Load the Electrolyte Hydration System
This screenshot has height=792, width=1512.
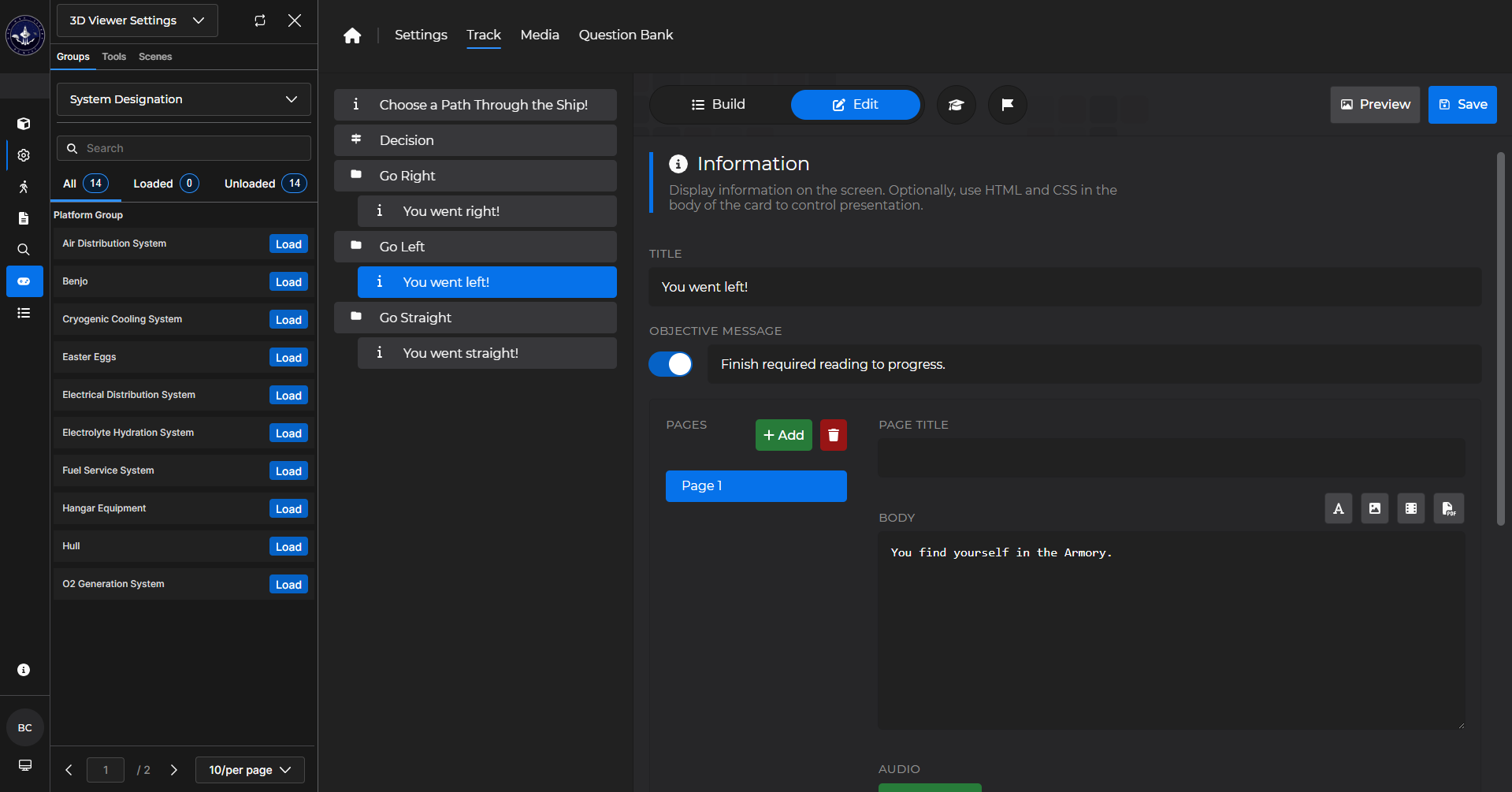(x=288, y=433)
